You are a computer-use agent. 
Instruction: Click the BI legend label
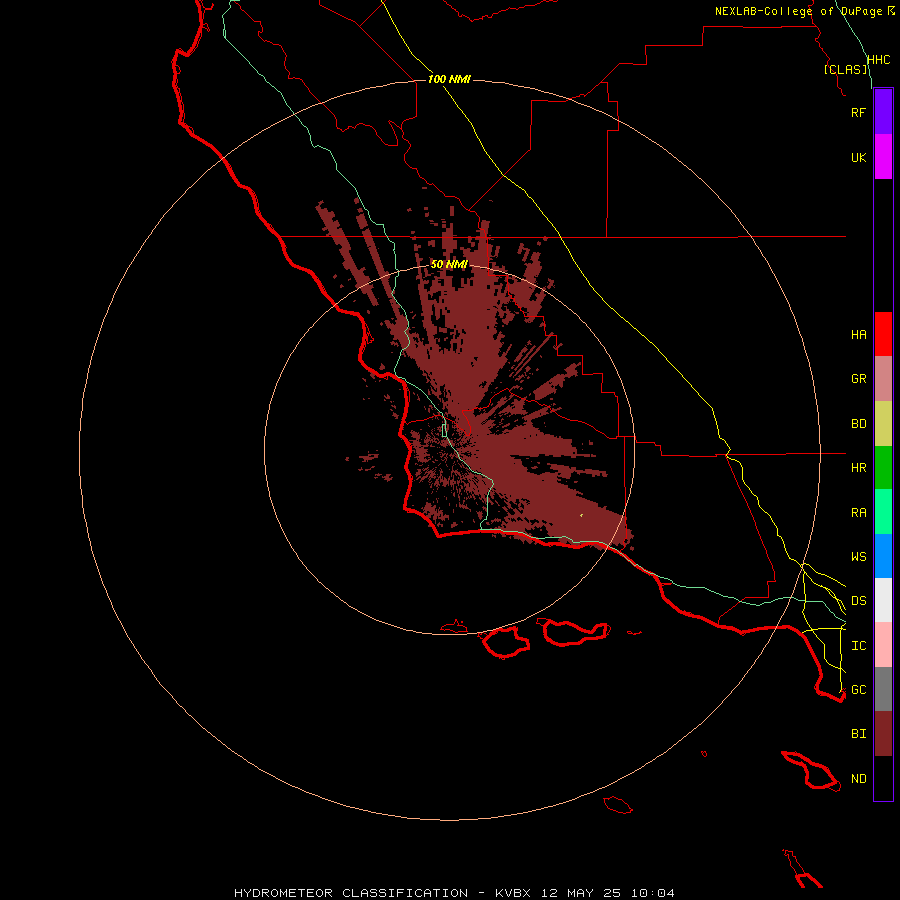pyautogui.click(x=858, y=734)
